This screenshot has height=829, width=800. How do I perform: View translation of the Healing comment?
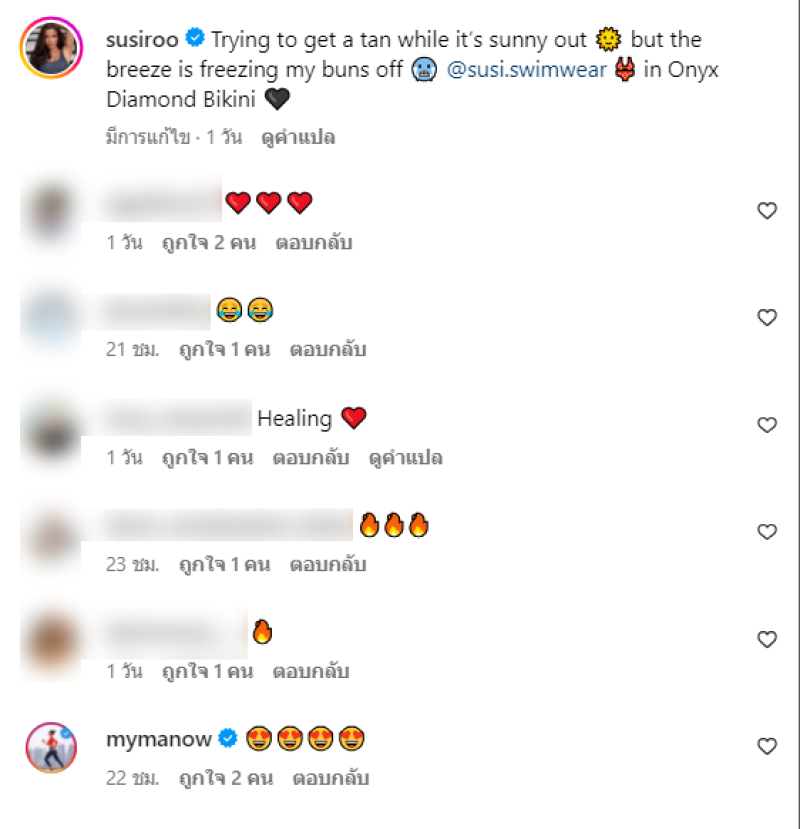(x=406, y=457)
